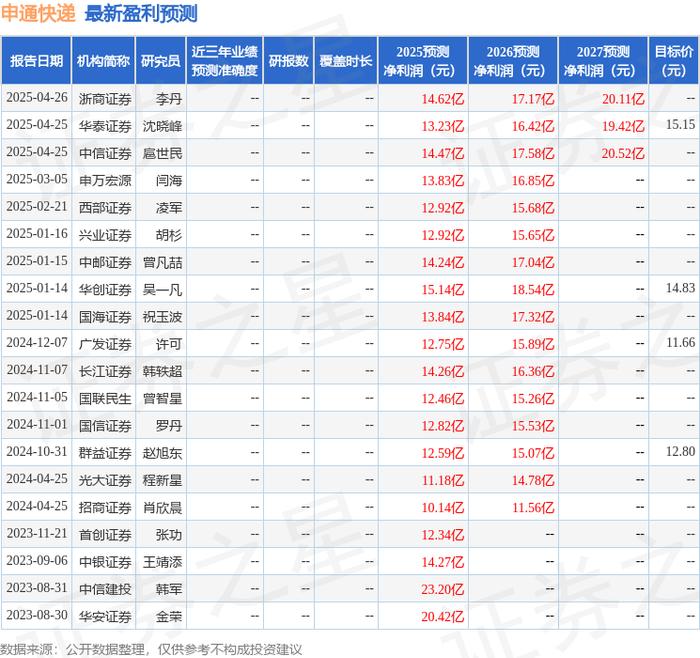Viewport: 700px width, 658px height.
Task: Select the 中信建投 institution cell
Action: (105, 589)
